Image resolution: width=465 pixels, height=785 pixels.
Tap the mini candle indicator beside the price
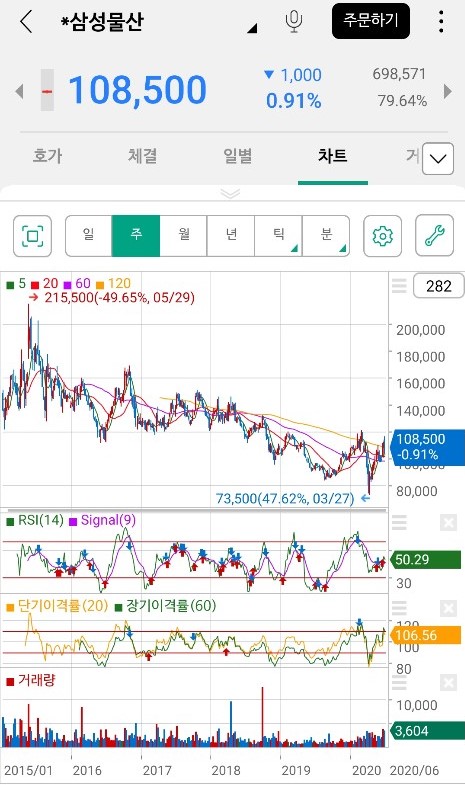pos(47,90)
